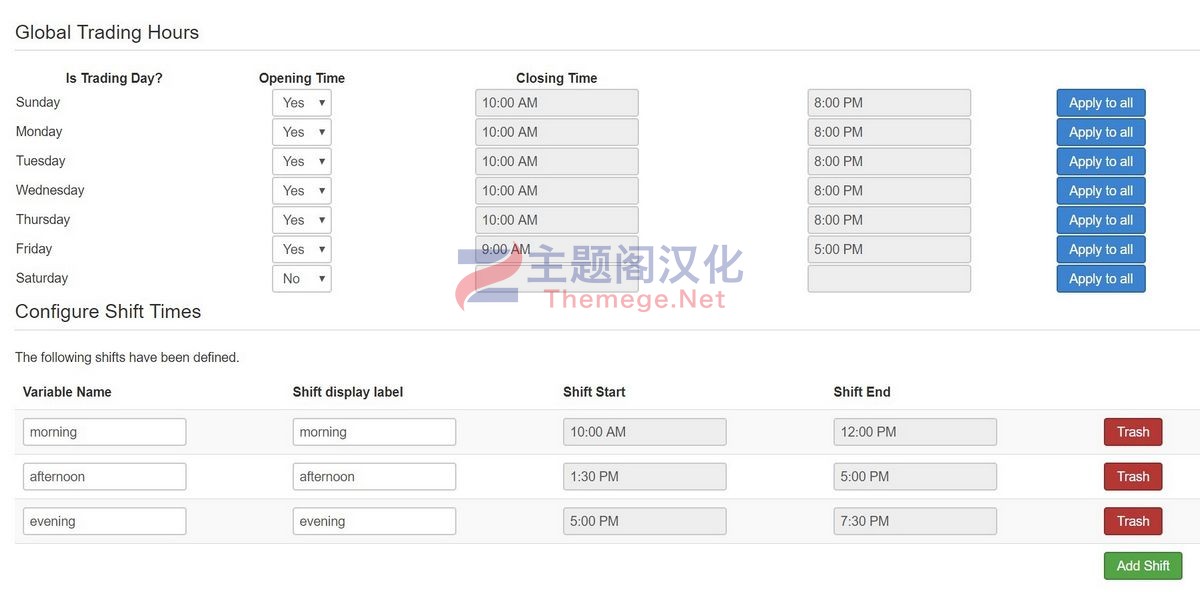Viewport: 1200px width, 592px height.
Task: Click the Global Trading Hours heading
Action: pyautogui.click(x=107, y=32)
